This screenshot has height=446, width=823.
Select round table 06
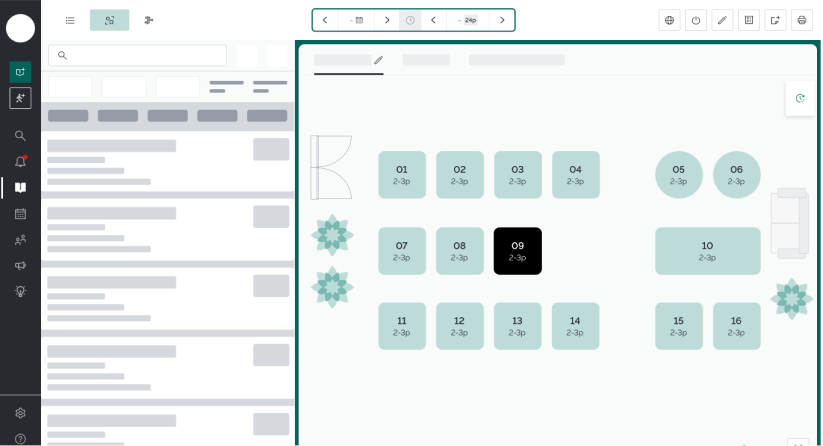[736, 175]
